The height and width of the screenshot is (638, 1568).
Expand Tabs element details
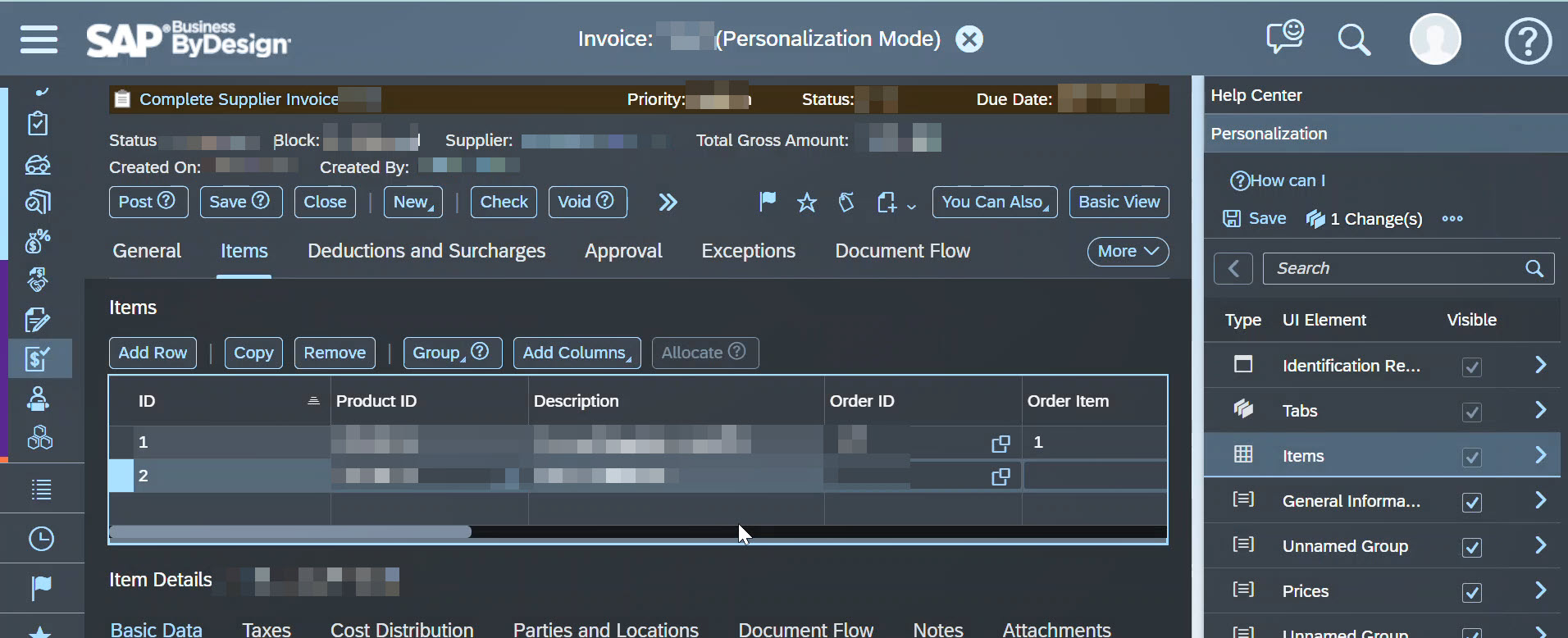[x=1540, y=410]
